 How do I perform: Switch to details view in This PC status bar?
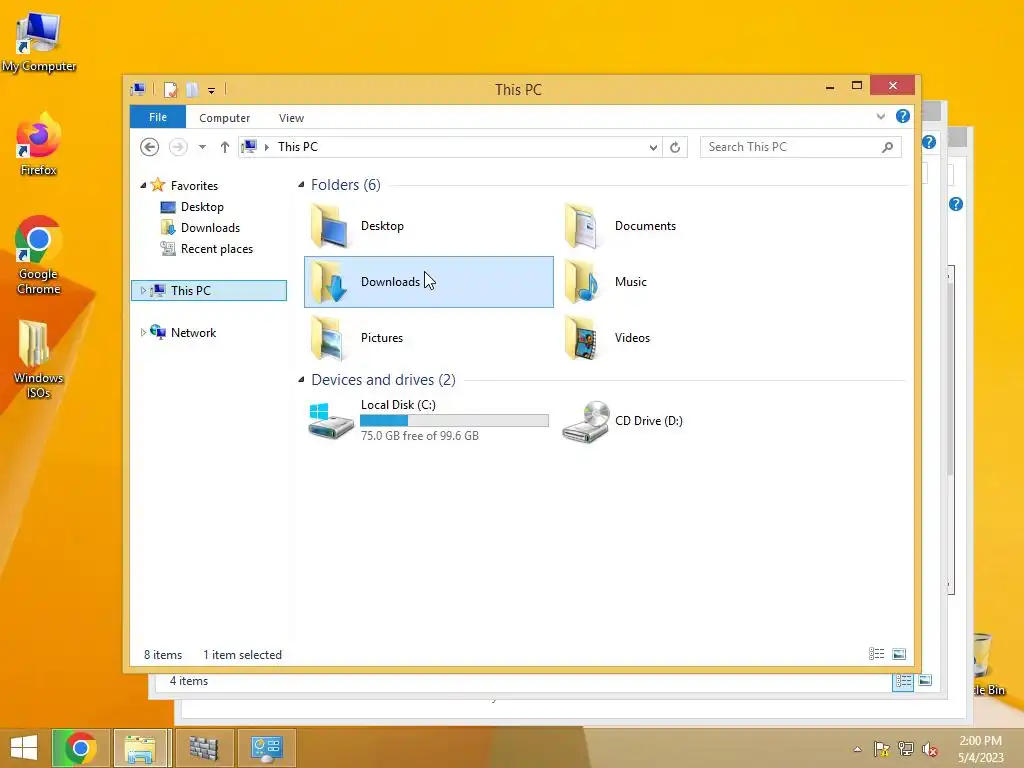[x=876, y=654]
